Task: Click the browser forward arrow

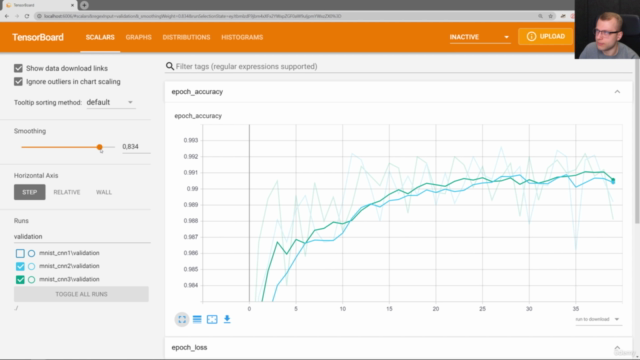Action: (17, 16)
